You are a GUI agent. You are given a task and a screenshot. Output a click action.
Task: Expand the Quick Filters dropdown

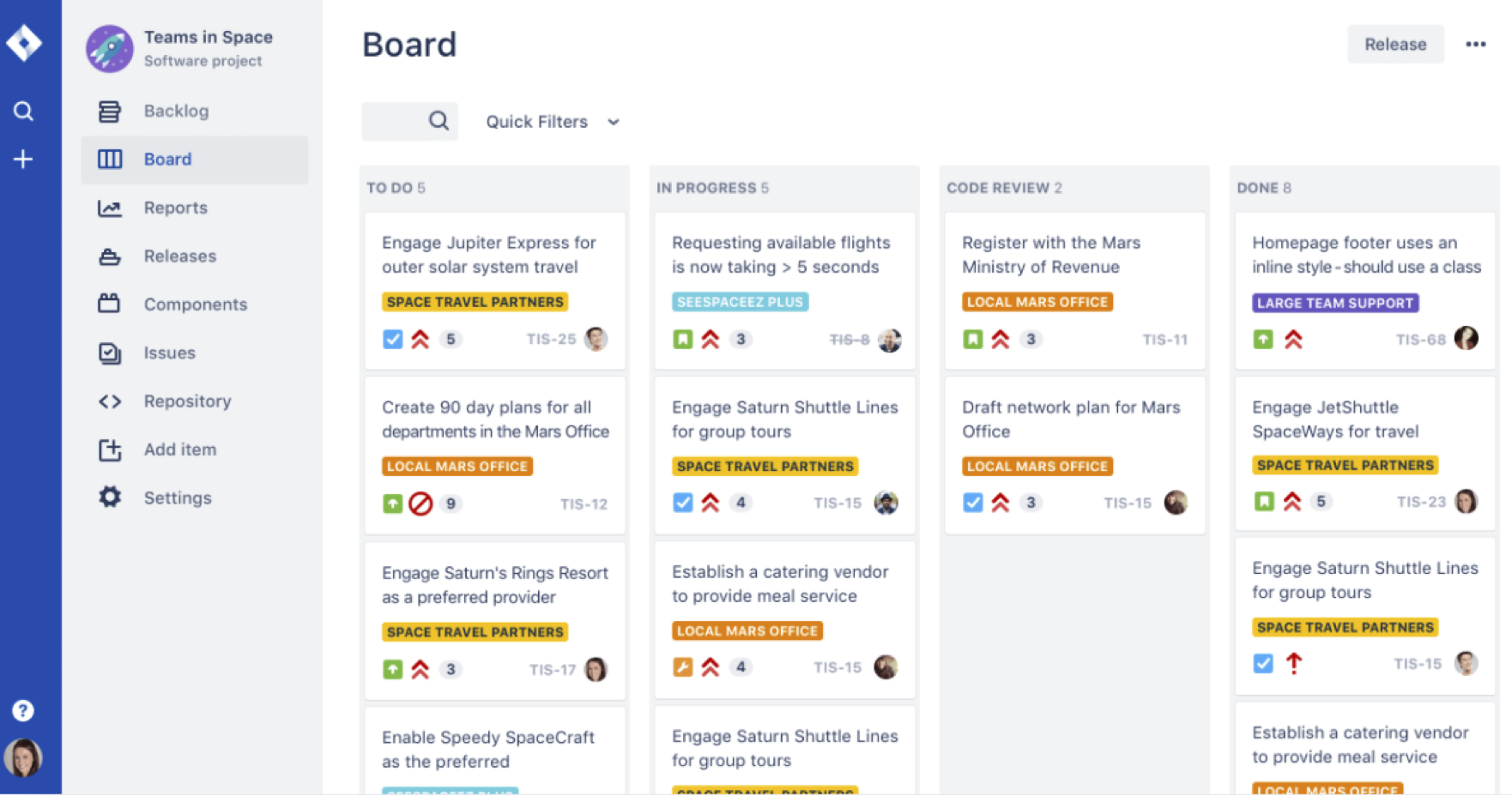click(553, 122)
